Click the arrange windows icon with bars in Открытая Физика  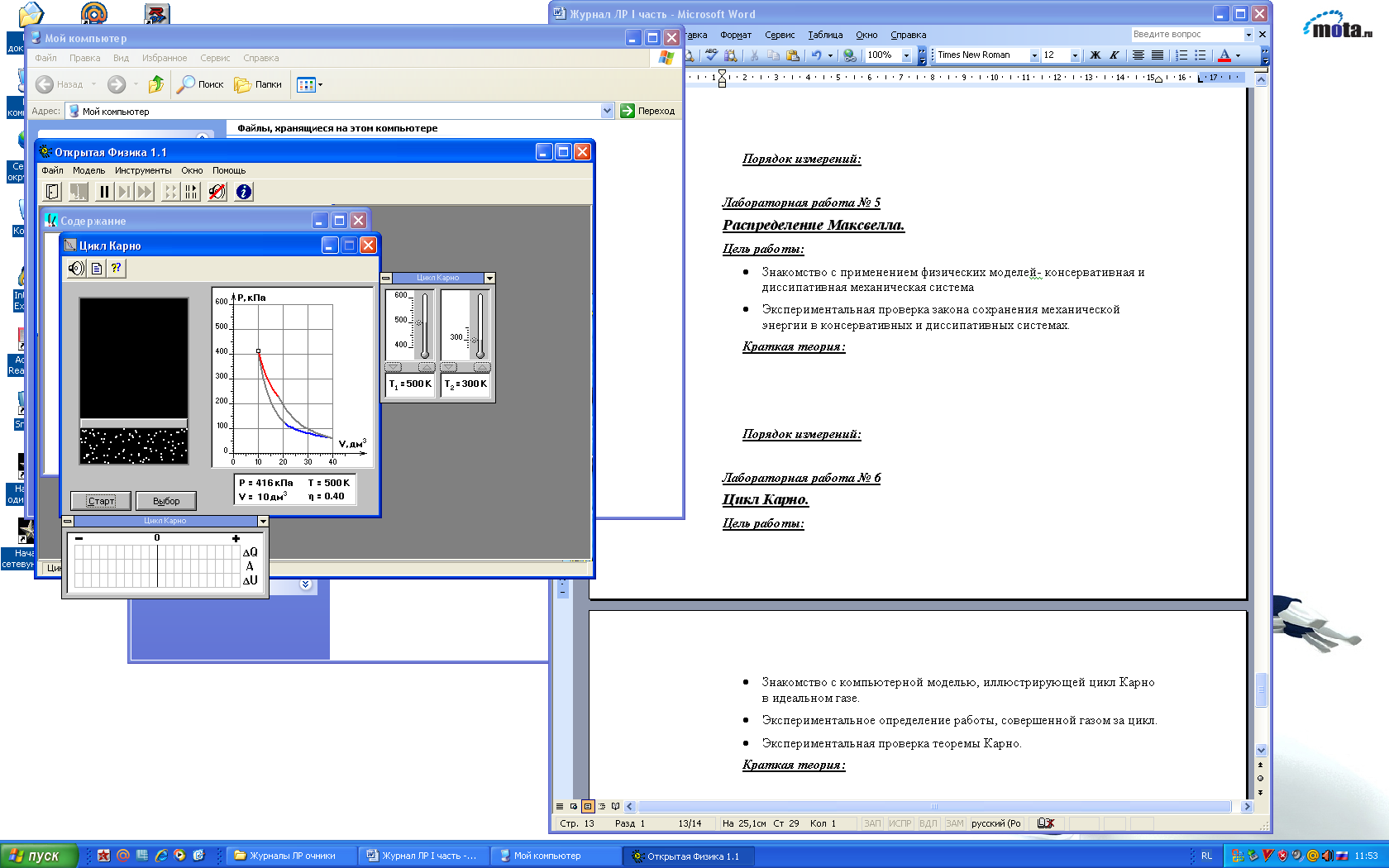point(191,192)
